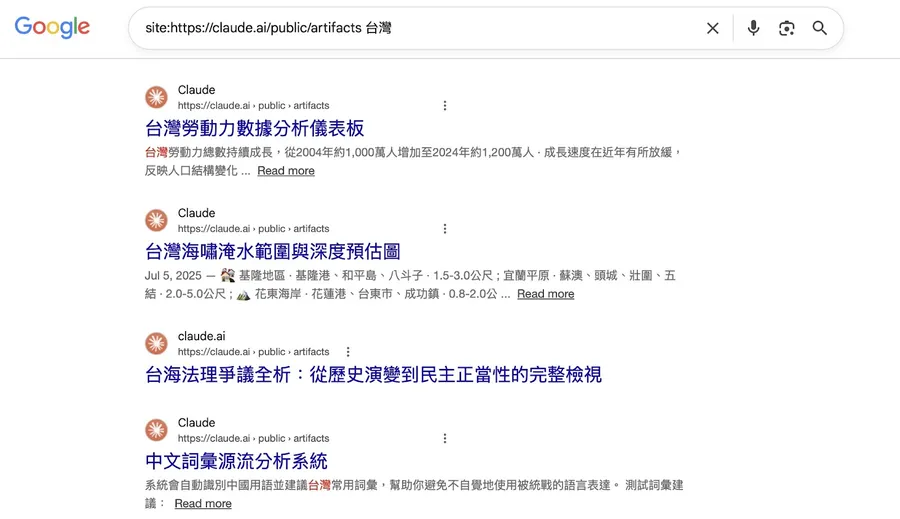Click Claude favicon beside 中文詞彙源流分析系統
This screenshot has height=519, width=900.
tap(156, 430)
